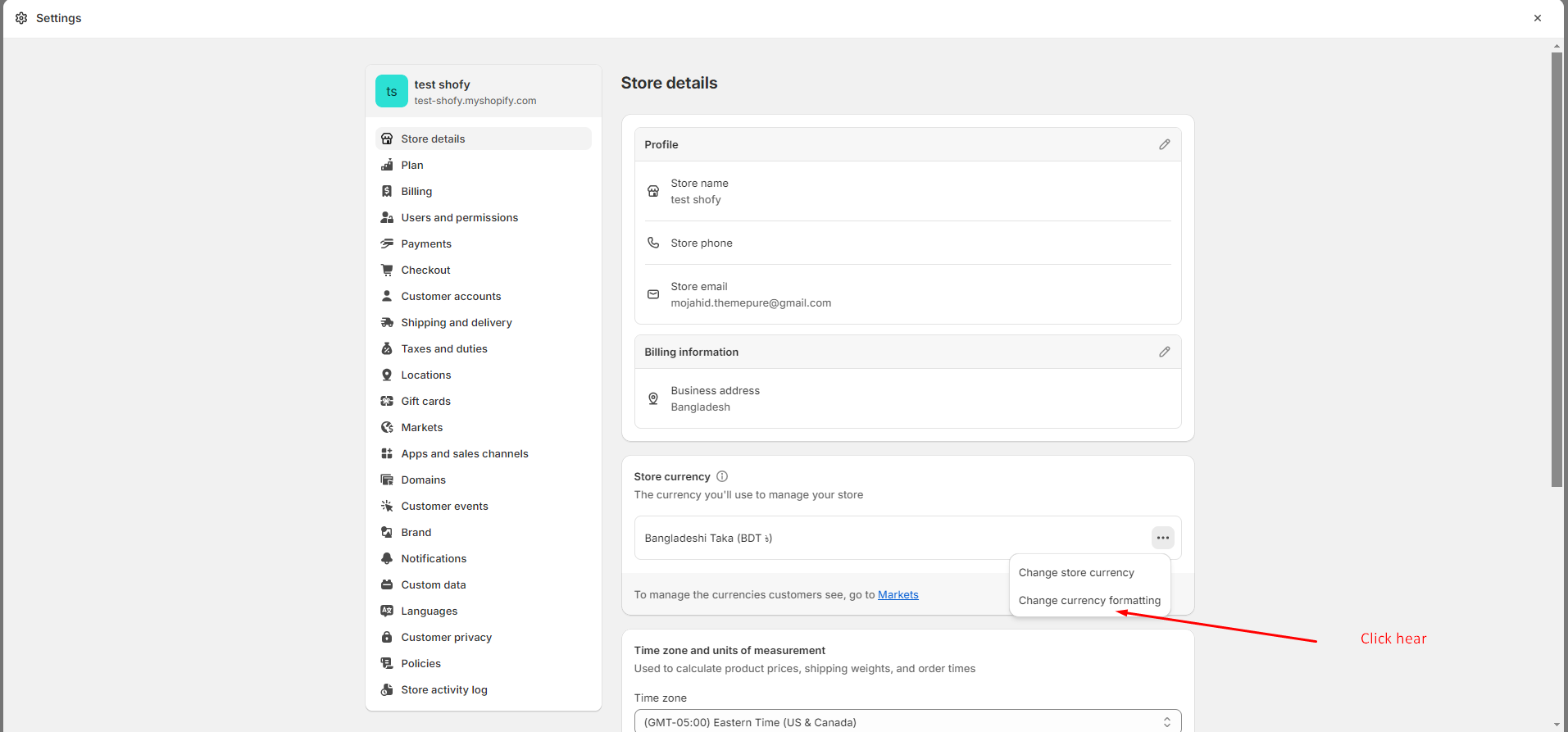Close the Settings window
This screenshot has width=1568, height=732.
click(x=1538, y=18)
